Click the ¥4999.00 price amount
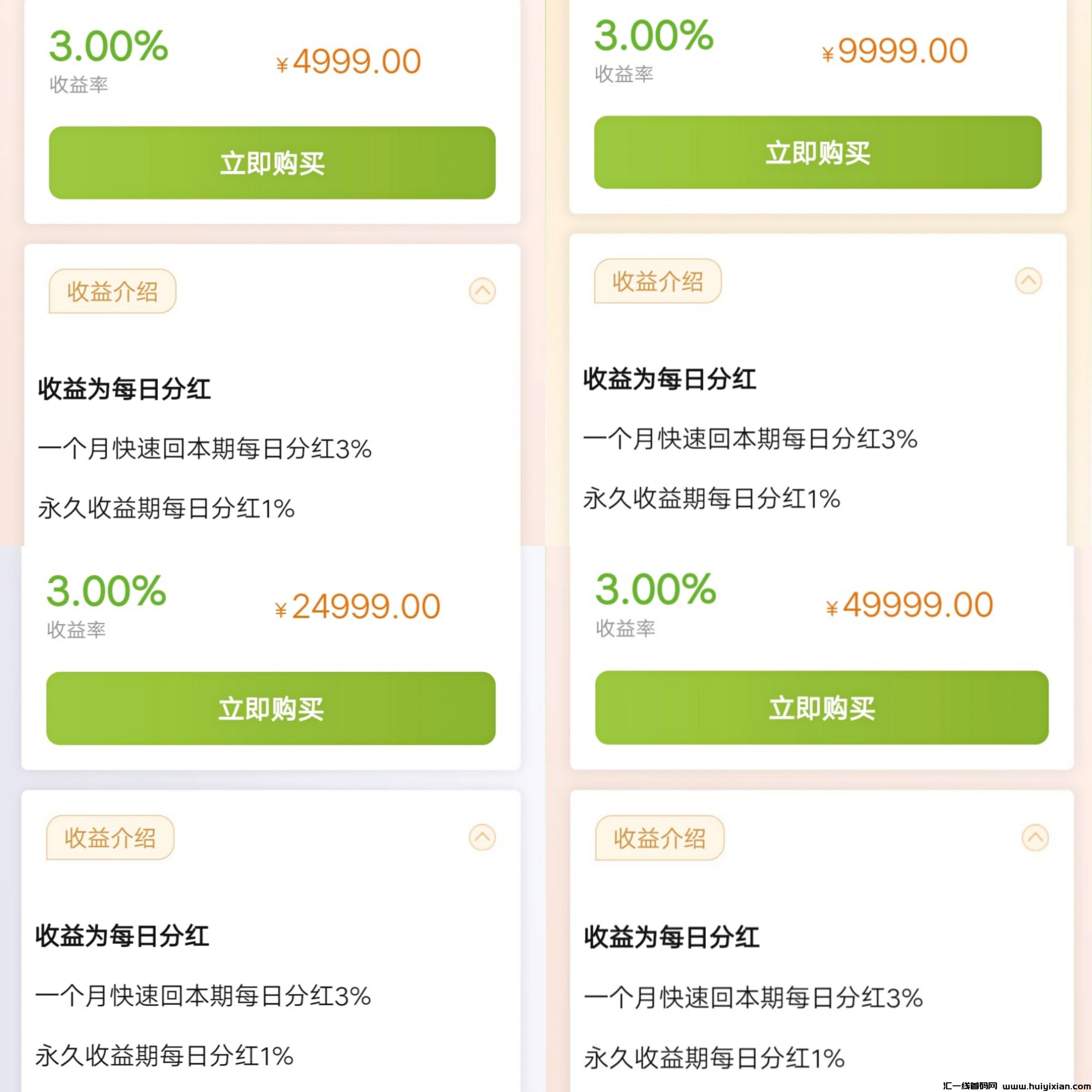Viewport: 1092px width, 1092px height. pos(349,61)
